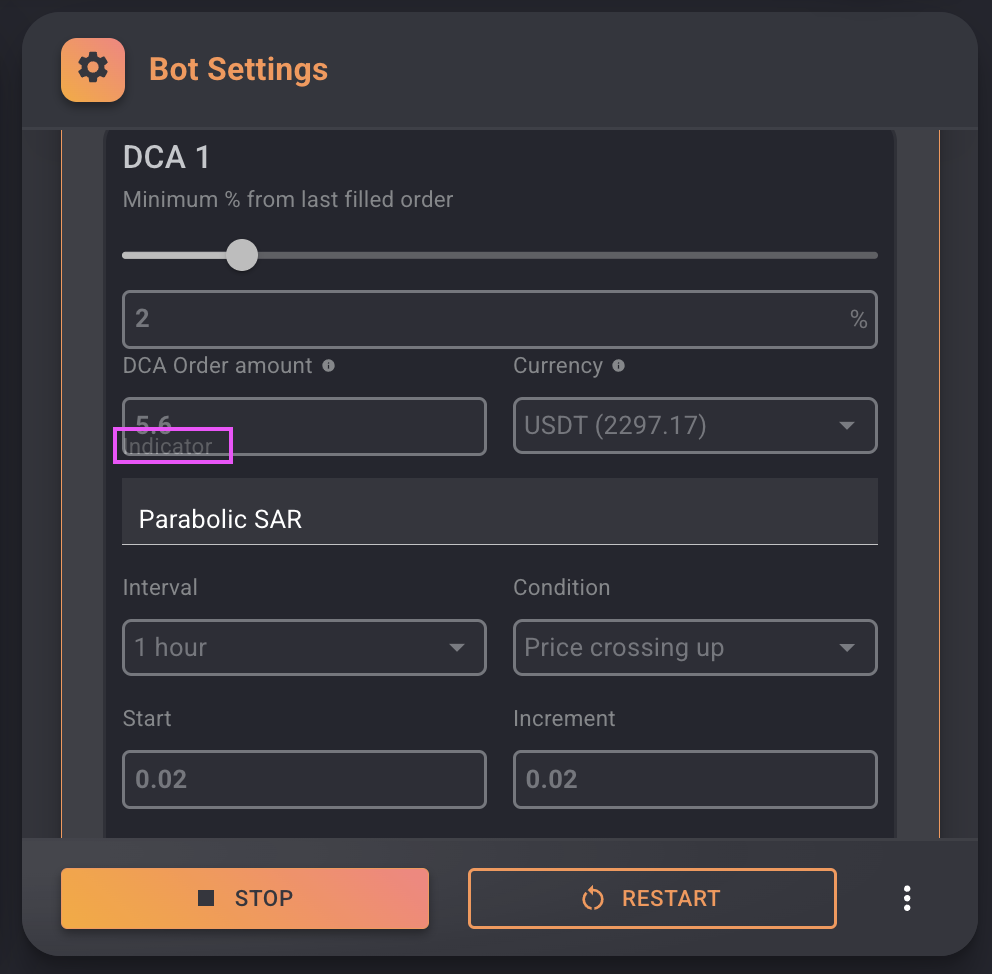Open the three-dot more options menu
The image size is (992, 974).
pos(907,898)
